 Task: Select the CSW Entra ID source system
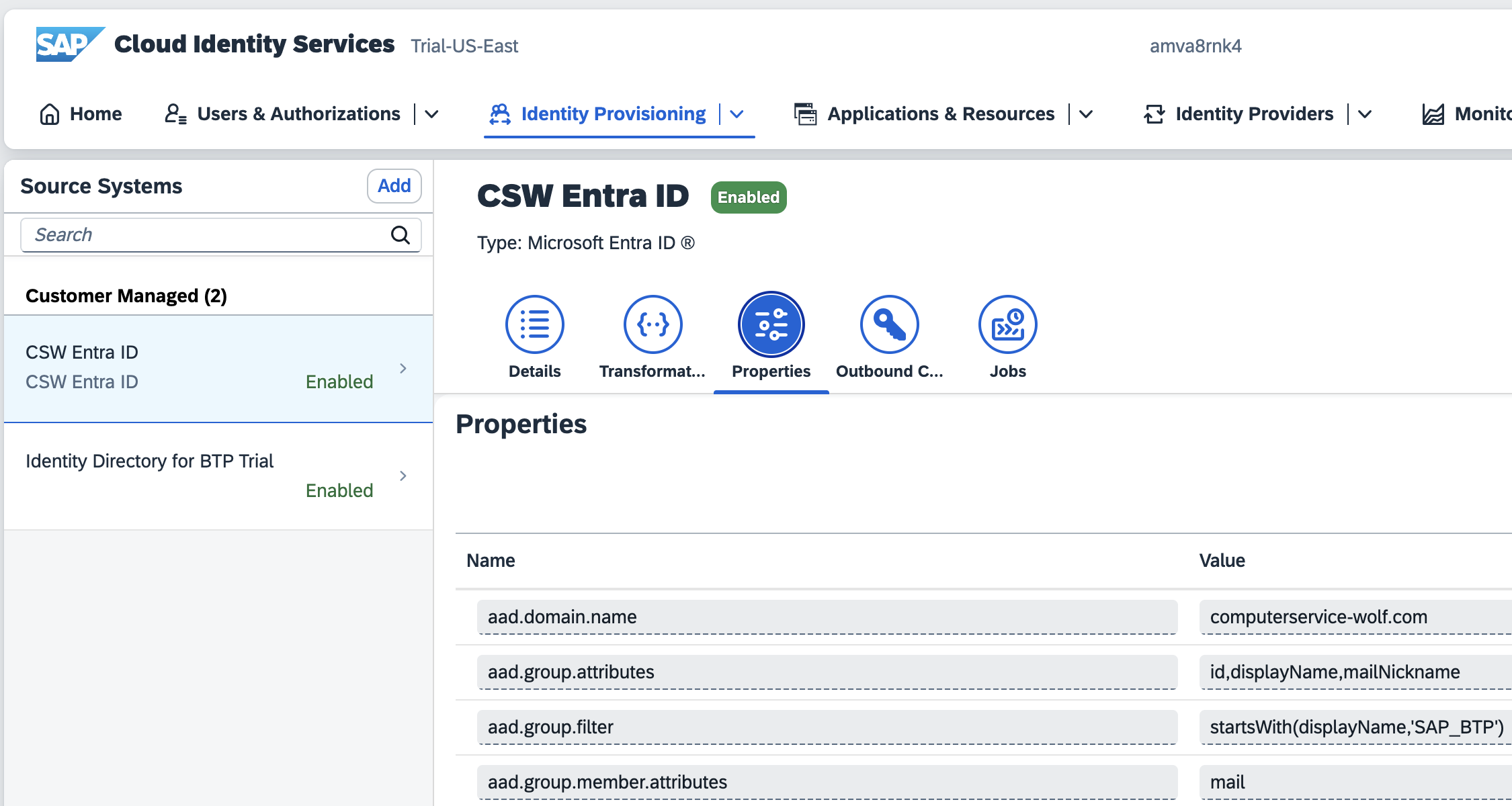pos(218,368)
